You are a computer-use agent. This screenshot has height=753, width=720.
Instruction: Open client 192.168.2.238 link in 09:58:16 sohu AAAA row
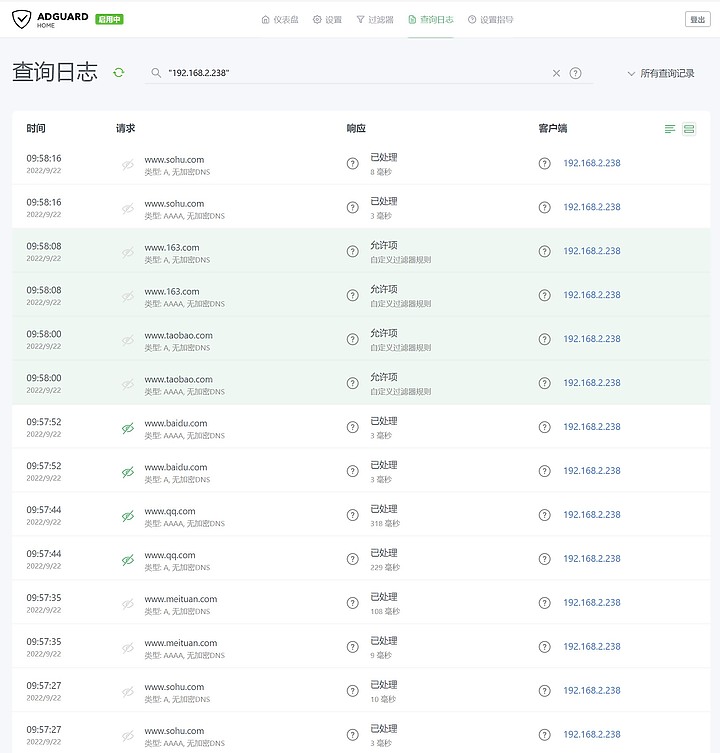[x=592, y=207]
